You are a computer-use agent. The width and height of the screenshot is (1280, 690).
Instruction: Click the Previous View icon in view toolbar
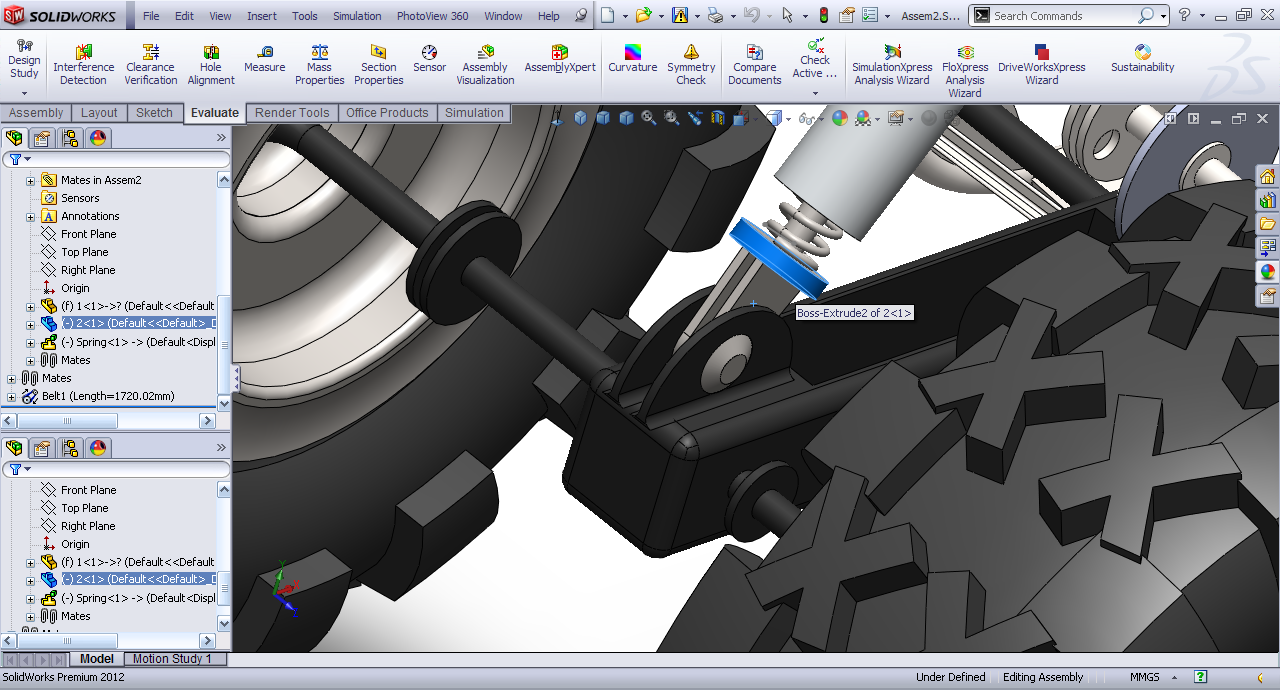695,118
